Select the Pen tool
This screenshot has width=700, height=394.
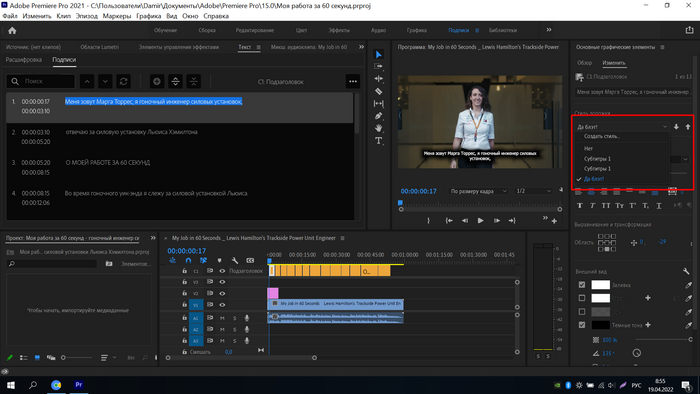[379, 116]
